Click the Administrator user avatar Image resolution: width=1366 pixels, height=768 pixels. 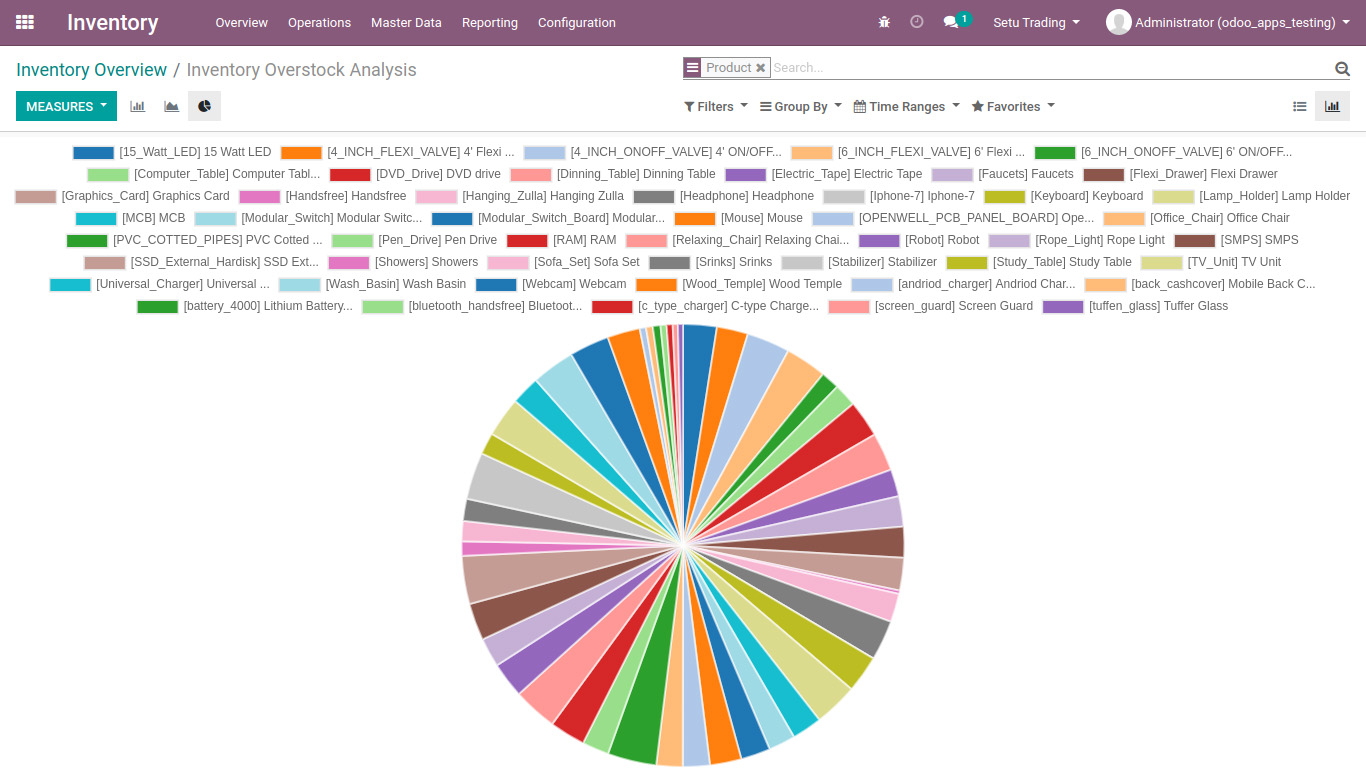[1118, 22]
